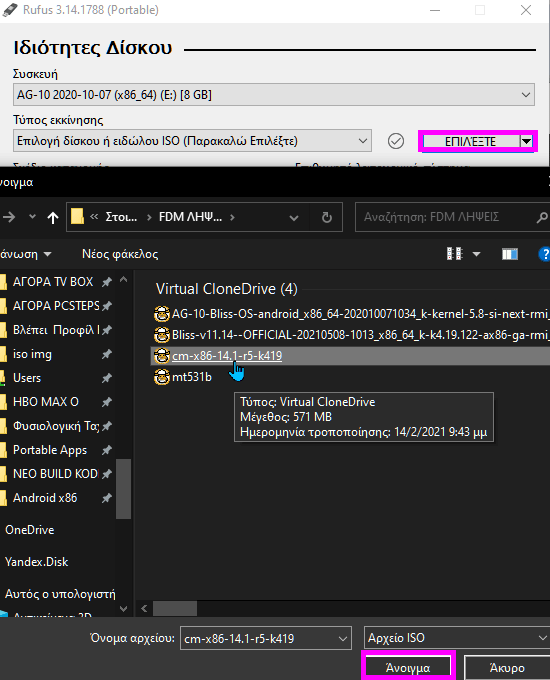Click pin icon next to Users
Screen dimensions: 550x680
coord(107,379)
